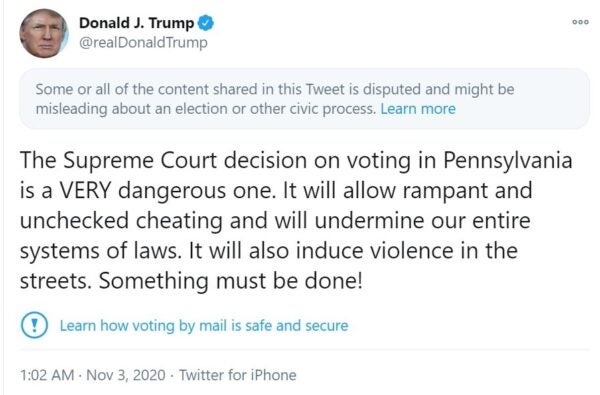Image resolution: width=600 pixels, height=395 pixels.
Task: Click the Twitter for iPhone source label
Action: [x=238, y=375]
